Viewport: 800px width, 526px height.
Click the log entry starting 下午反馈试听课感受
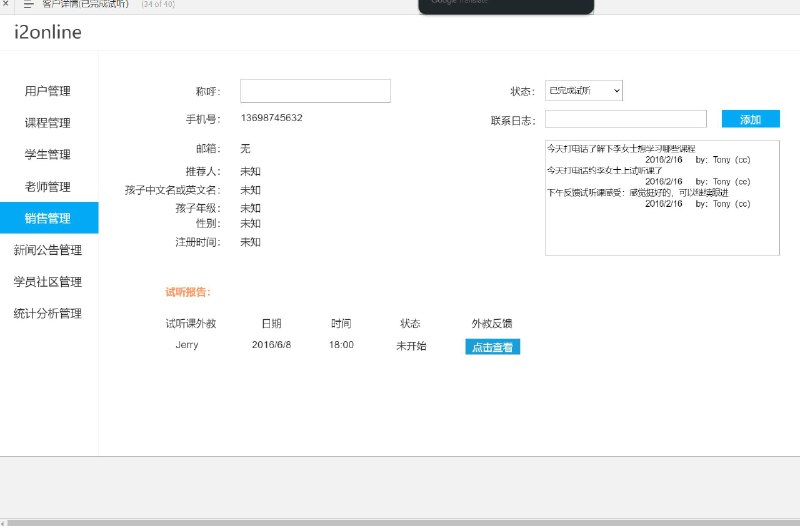coord(638,192)
